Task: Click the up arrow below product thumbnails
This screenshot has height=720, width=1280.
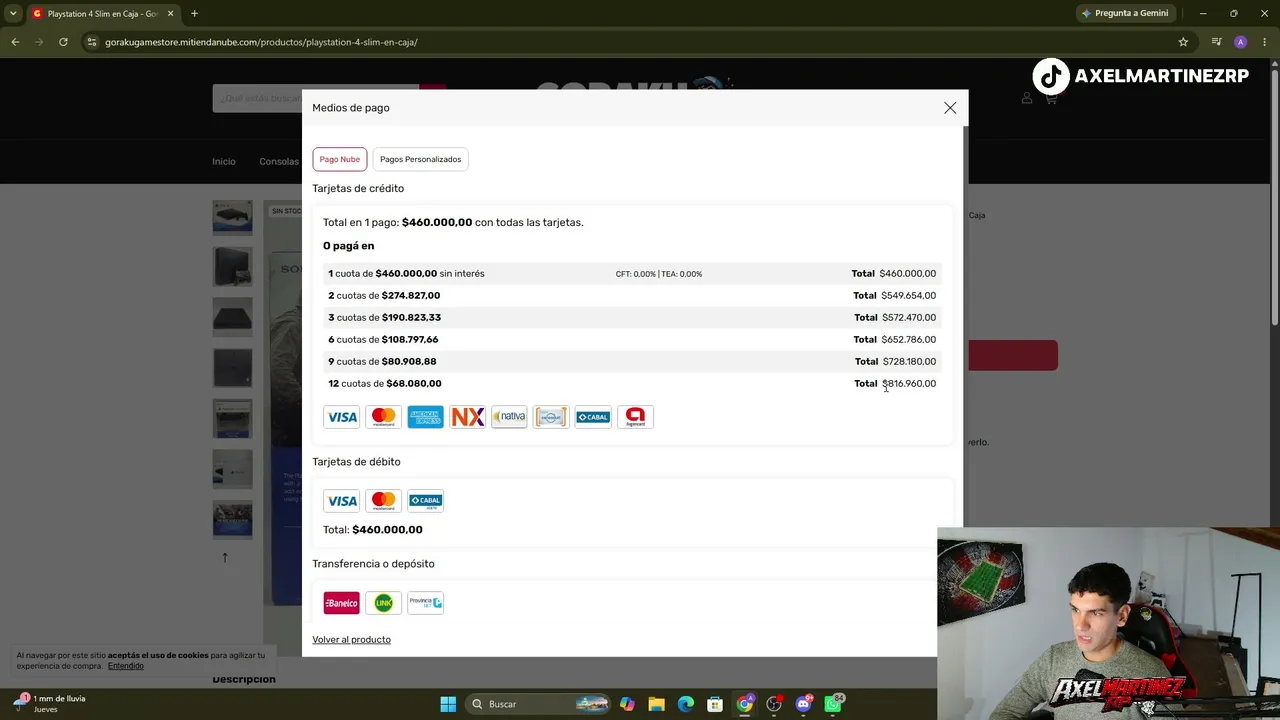Action: coord(225,557)
